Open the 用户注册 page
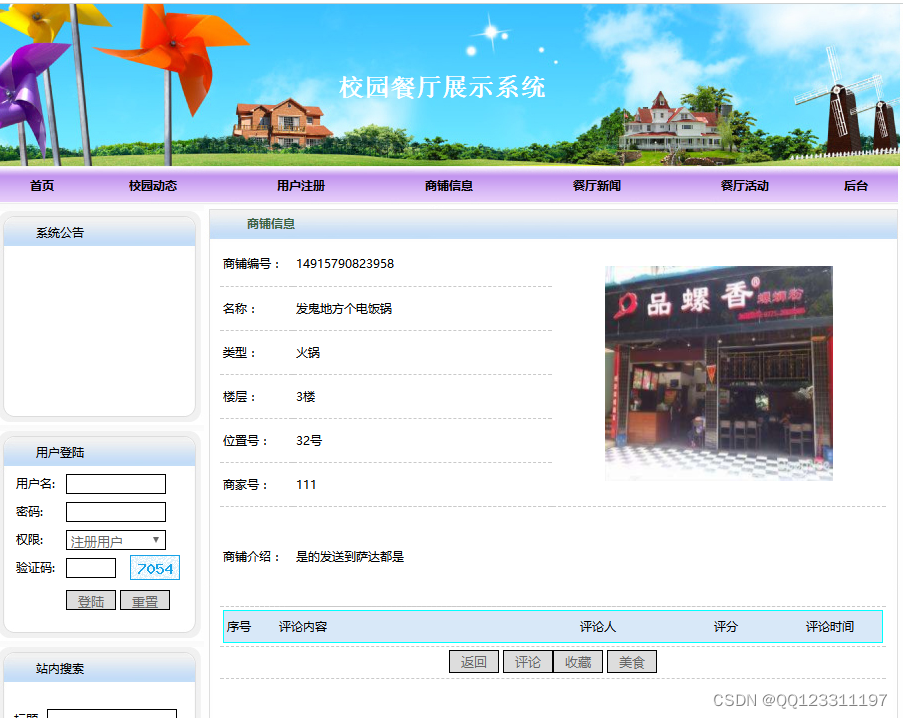The height and width of the screenshot is (718, 903). pos(301,185)
